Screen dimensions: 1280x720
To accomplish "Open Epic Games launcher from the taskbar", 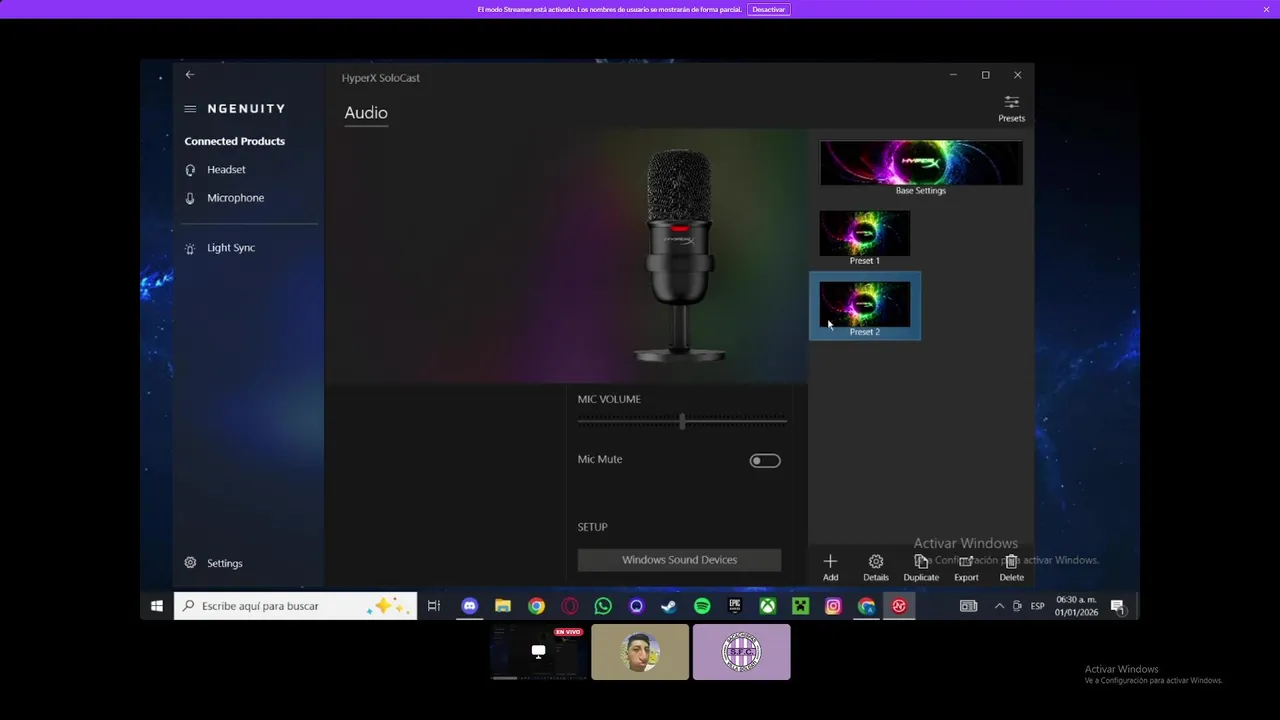I will coord(735,606).
